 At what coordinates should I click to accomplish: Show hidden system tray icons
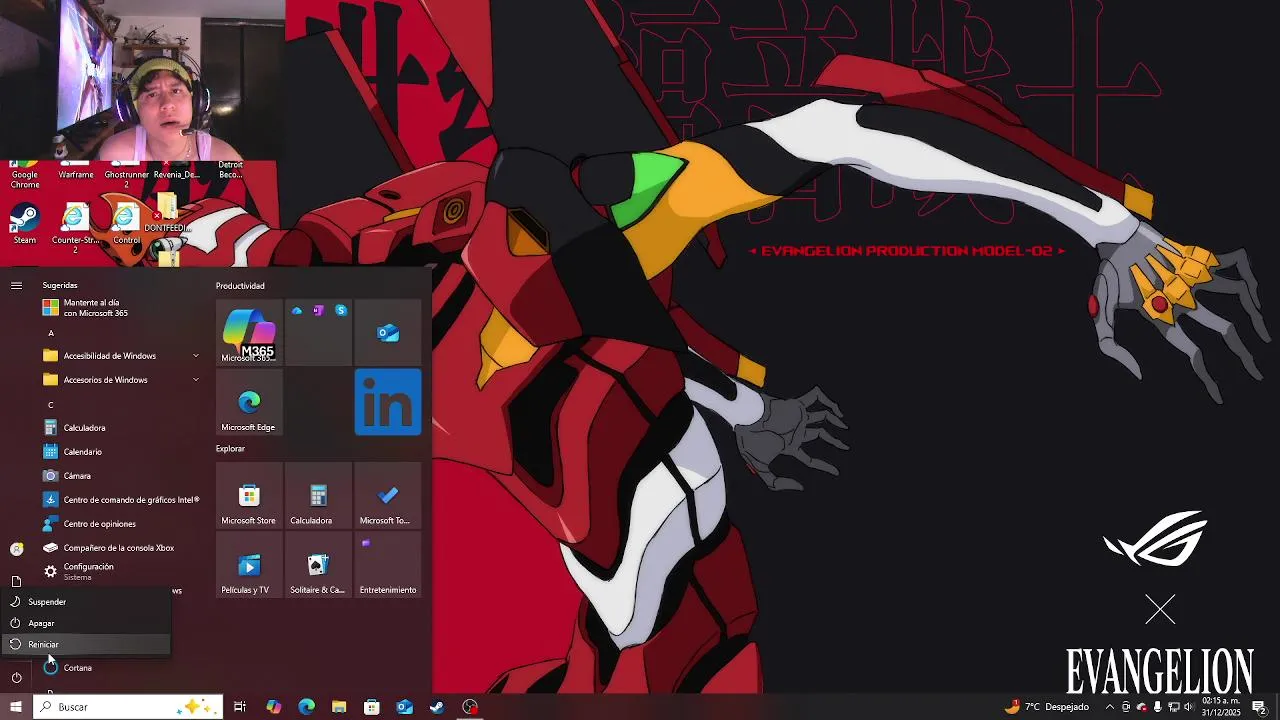tap(1109, 707)
